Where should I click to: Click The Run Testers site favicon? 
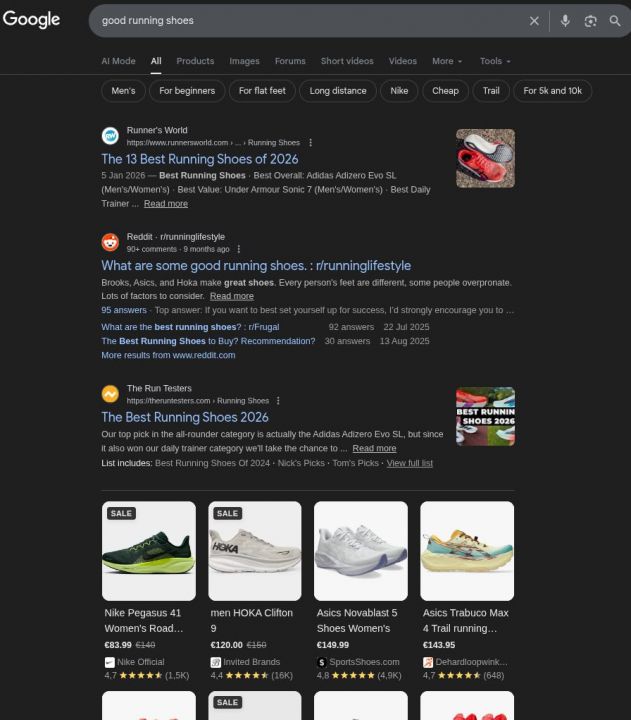(110, 394)
